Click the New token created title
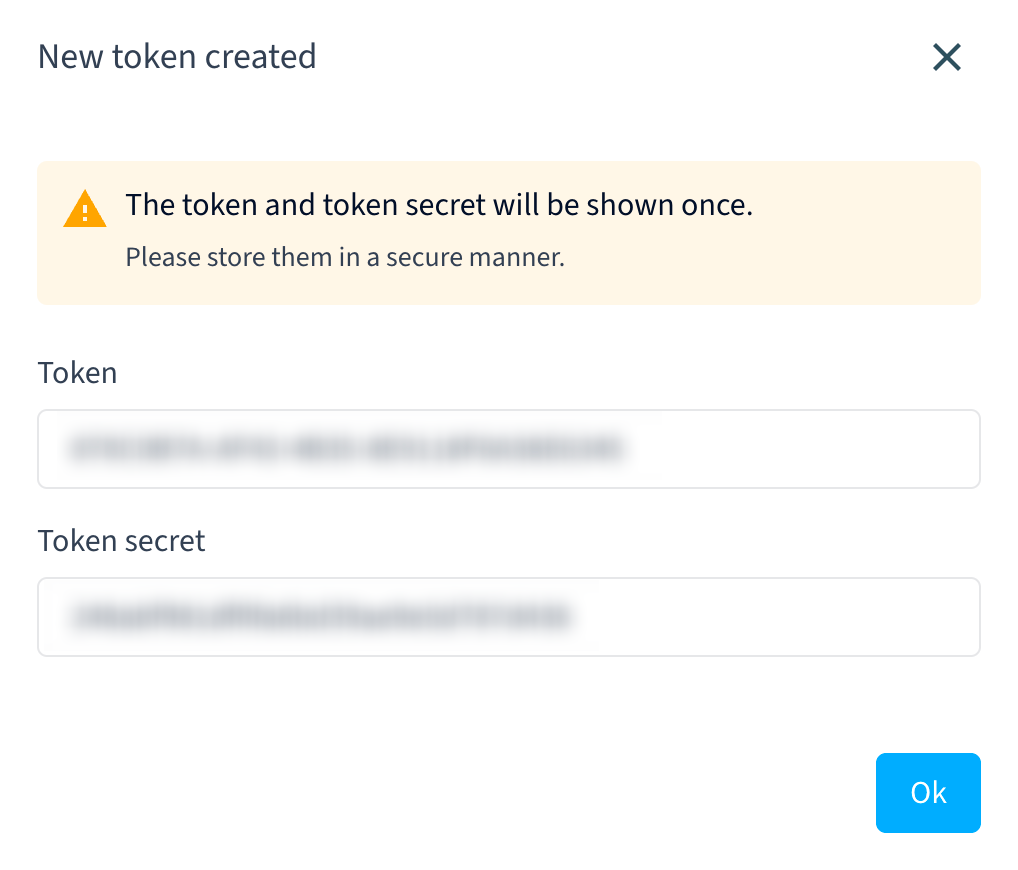Screen dimensions: 1018x870 pos(177,56)
